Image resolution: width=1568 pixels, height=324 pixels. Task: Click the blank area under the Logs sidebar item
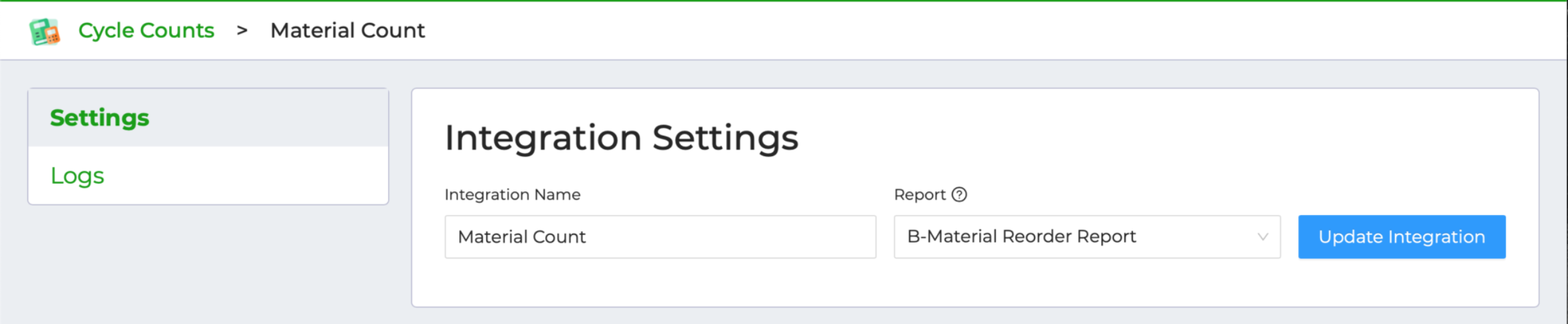[208, 261]
